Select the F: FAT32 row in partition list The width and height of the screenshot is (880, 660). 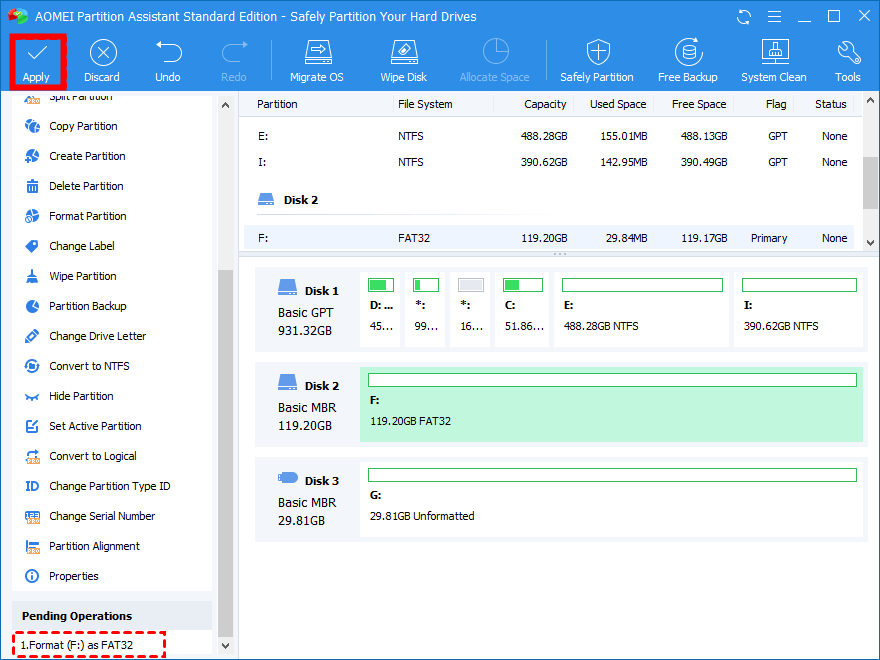tap(549, 238)
